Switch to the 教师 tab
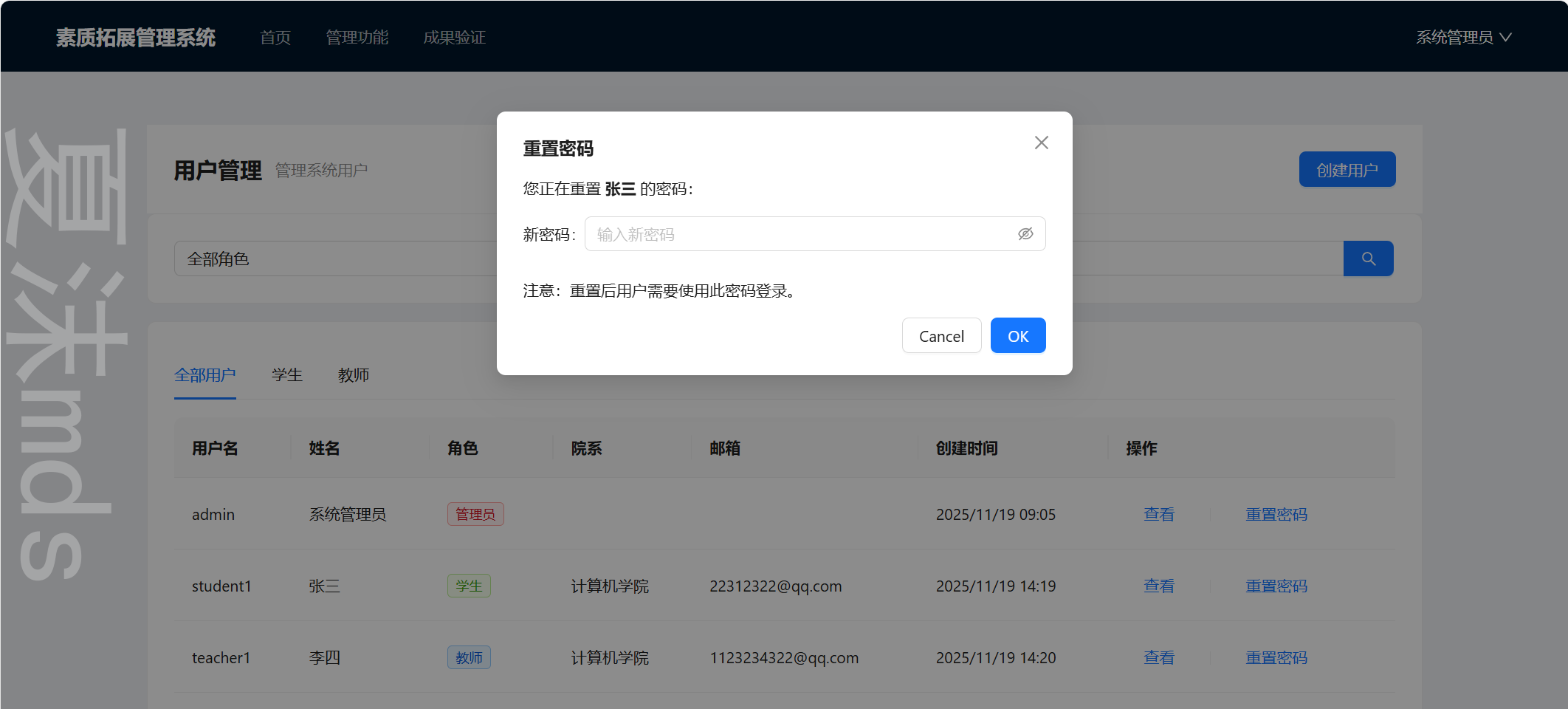This screenshot has height=709, width=1568. 354,375
